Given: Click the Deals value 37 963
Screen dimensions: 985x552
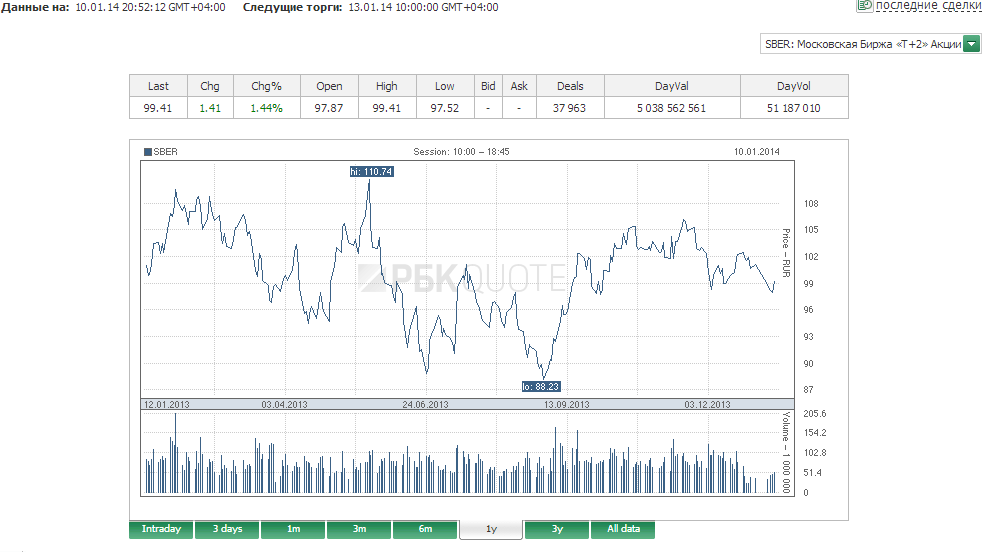Looking at the screenshot, I should 569,108.
